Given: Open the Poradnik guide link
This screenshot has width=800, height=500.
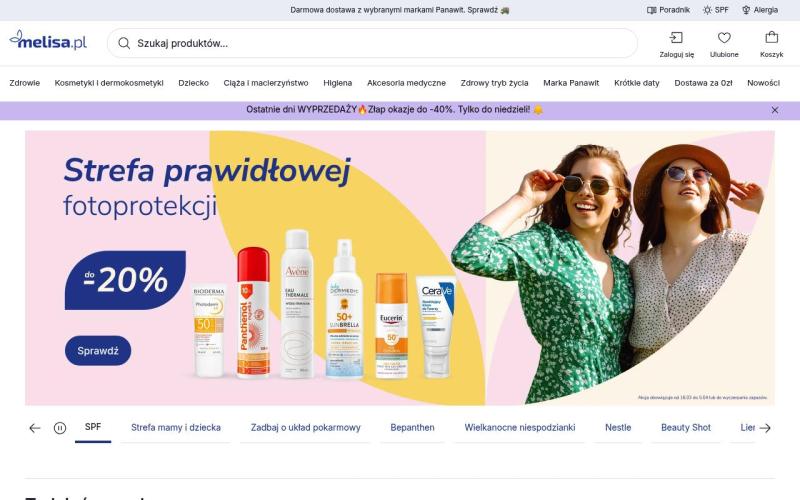Looking at the screenshot, I should pyautogui.click(x=668, y=10).
